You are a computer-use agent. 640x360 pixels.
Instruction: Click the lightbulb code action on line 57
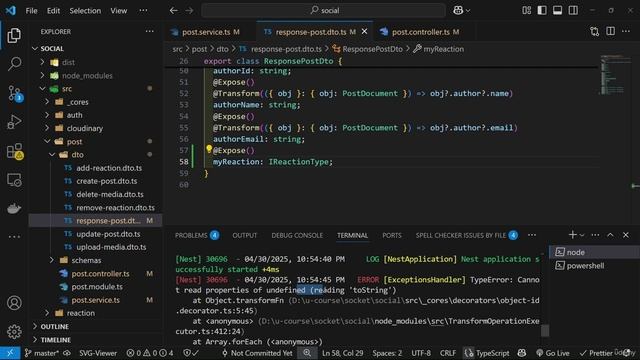click(209, 149)
